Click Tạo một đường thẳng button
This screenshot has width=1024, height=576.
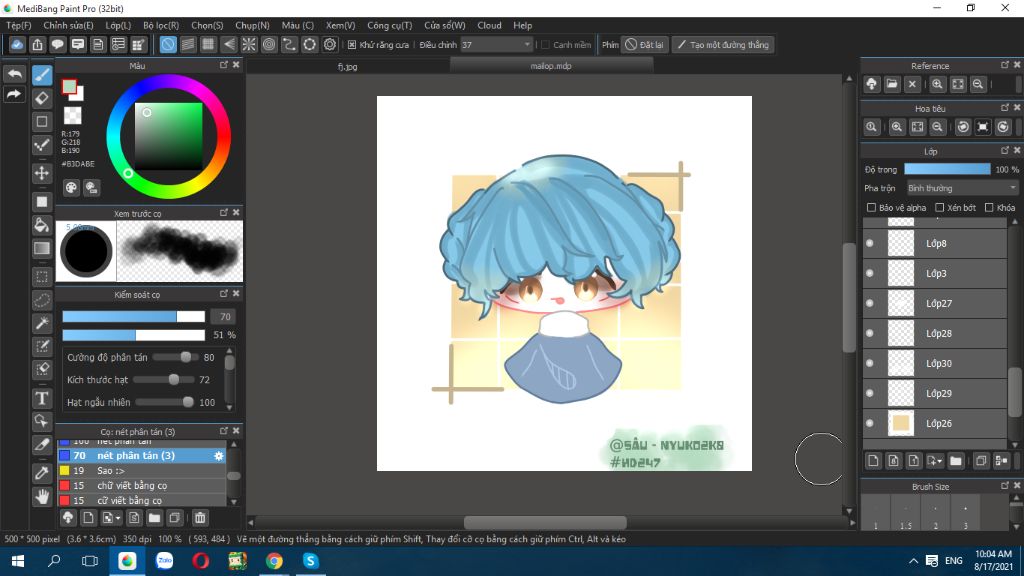[723, 44]
